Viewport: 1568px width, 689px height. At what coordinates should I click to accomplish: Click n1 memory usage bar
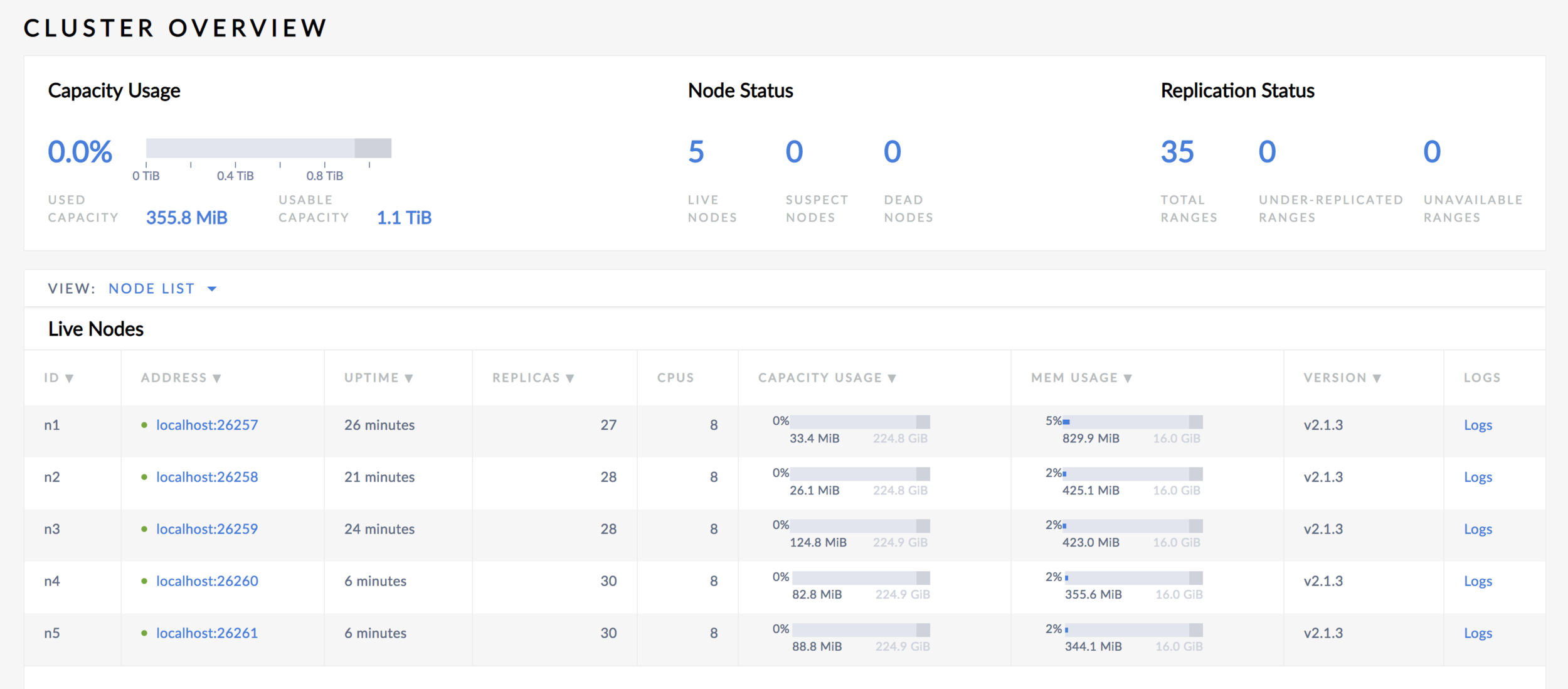pos(1132,422)
